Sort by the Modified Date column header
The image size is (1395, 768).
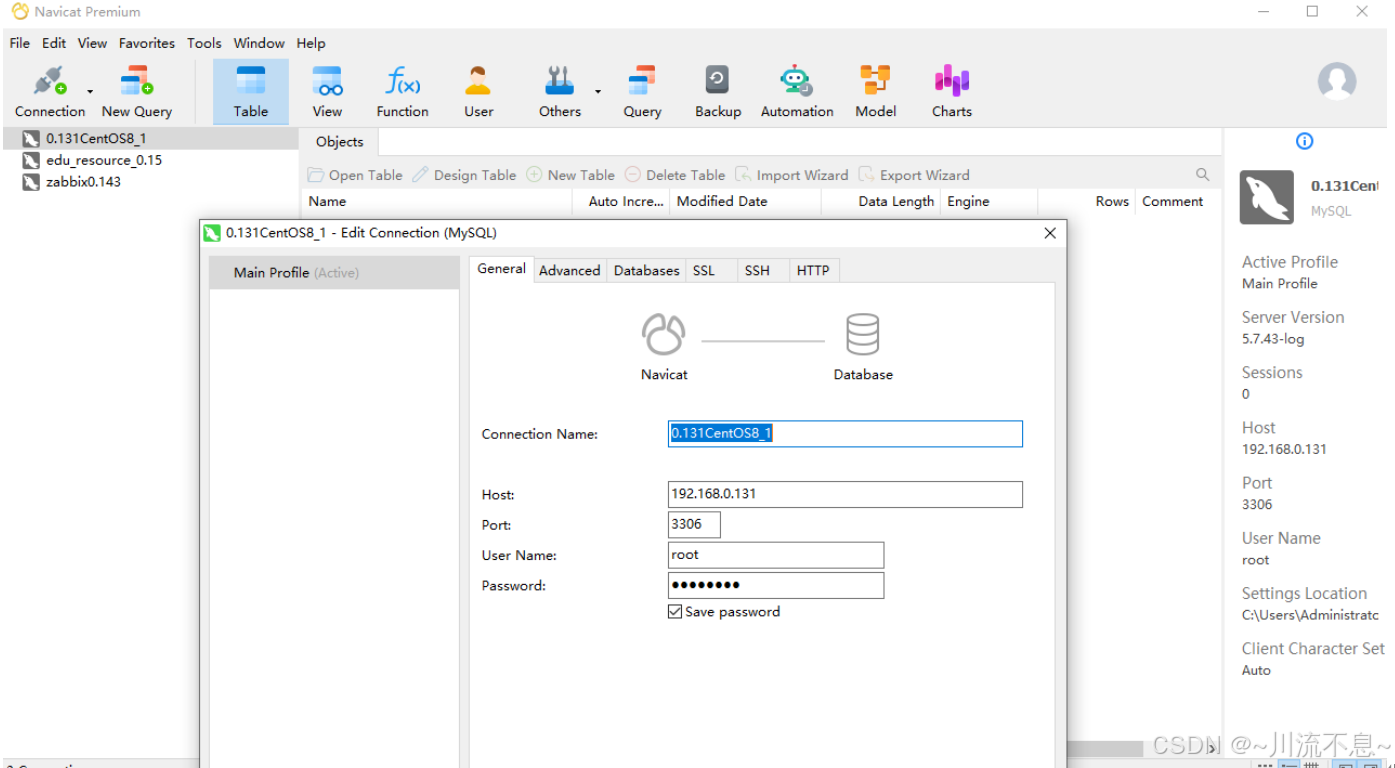(746, 201)
